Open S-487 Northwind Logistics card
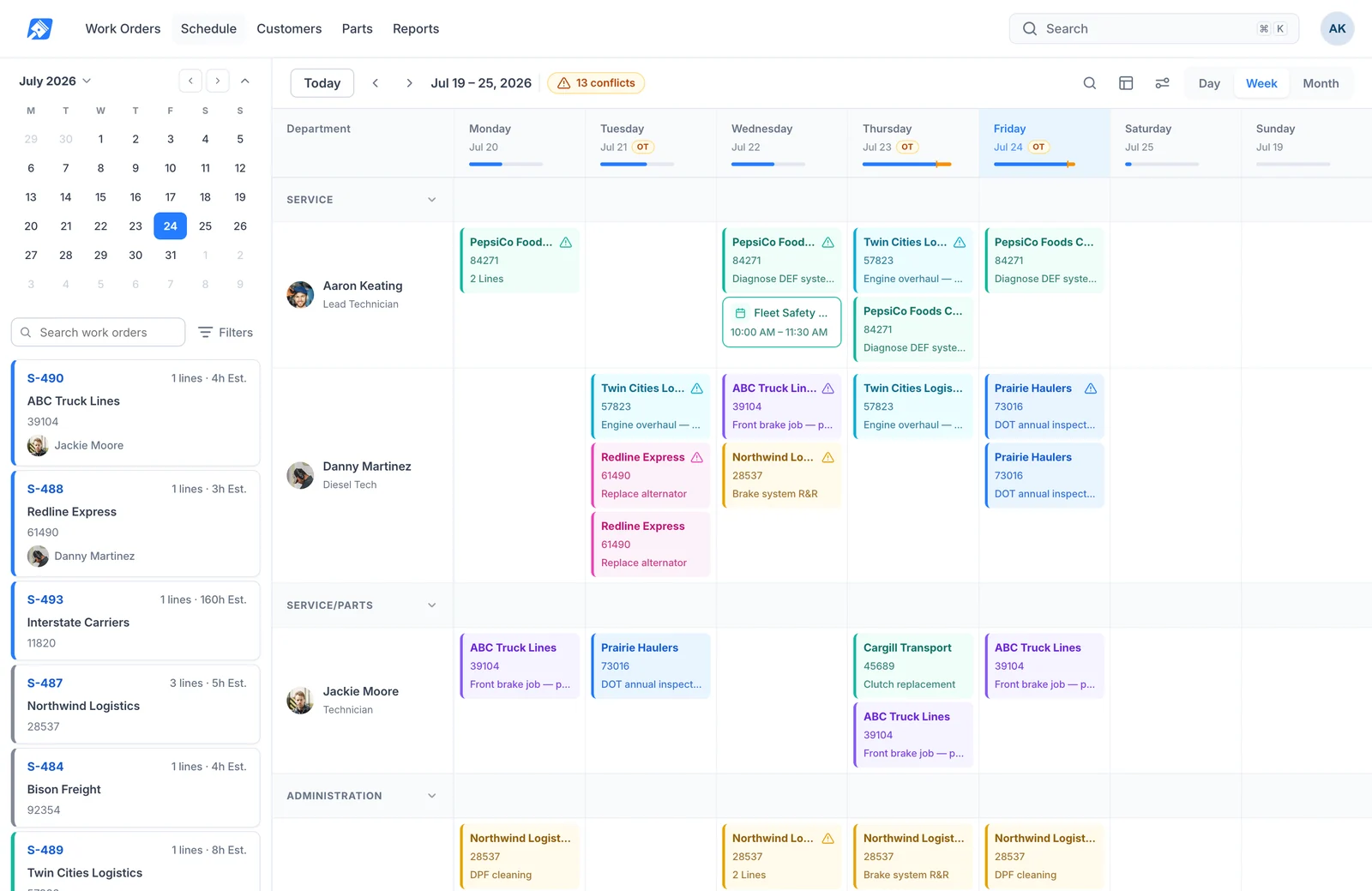The width and height of the screenshot is (1372, 891). click(135, 704)
